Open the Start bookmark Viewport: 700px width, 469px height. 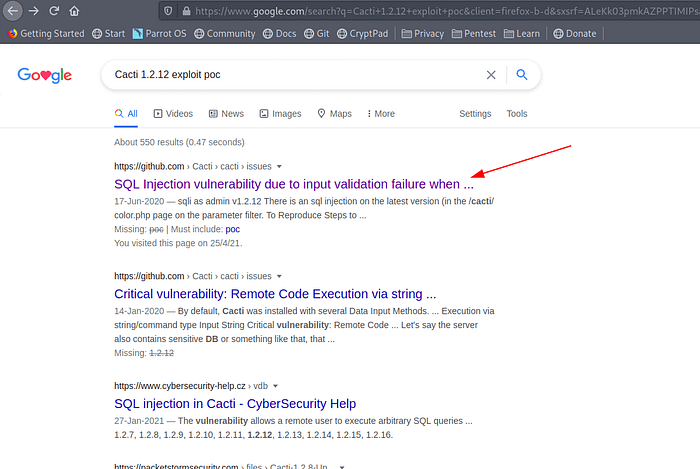click(108, 33)
